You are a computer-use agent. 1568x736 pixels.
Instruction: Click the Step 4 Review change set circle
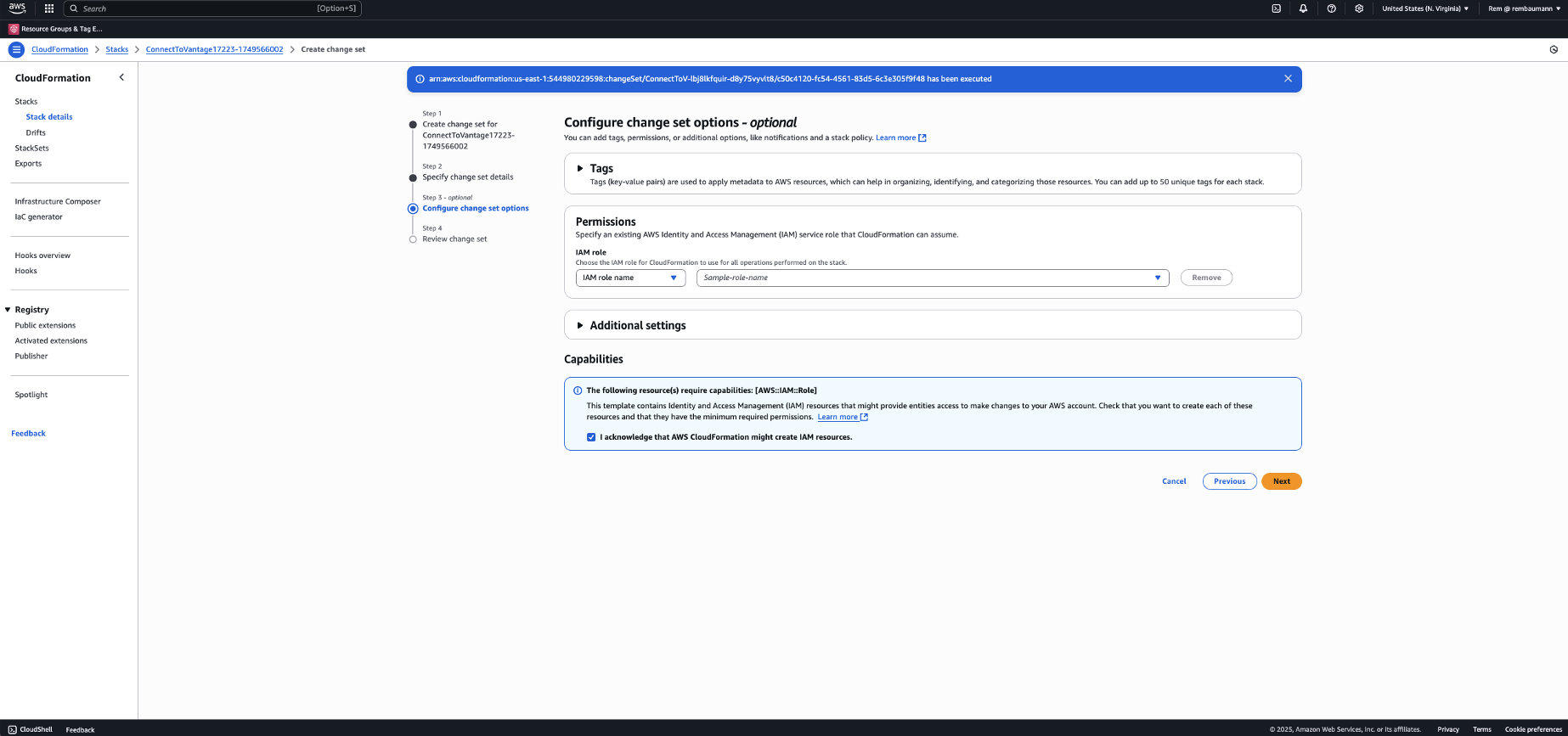point(413,239)
